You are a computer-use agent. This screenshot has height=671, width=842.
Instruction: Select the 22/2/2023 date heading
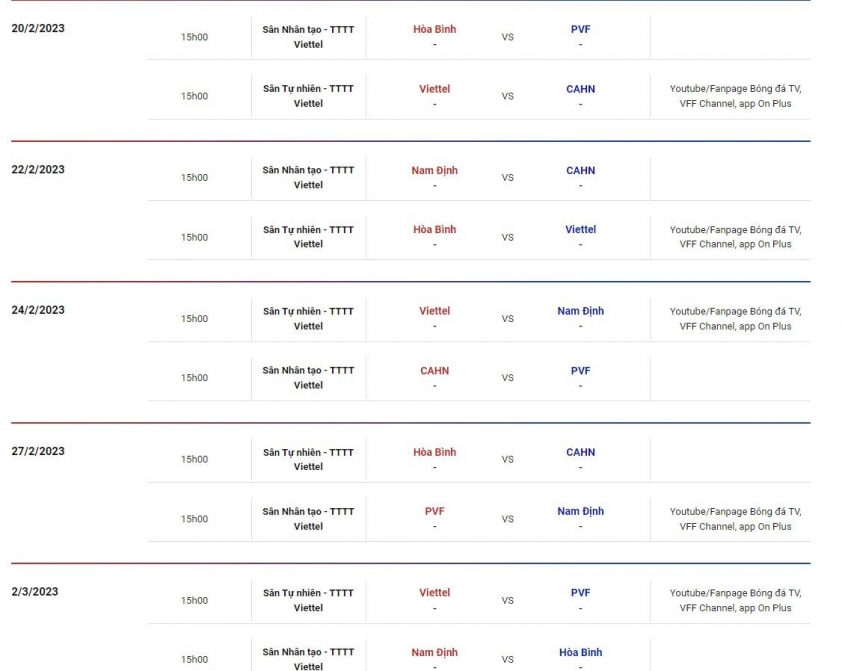pyautogui.click(x=38, y=169)
